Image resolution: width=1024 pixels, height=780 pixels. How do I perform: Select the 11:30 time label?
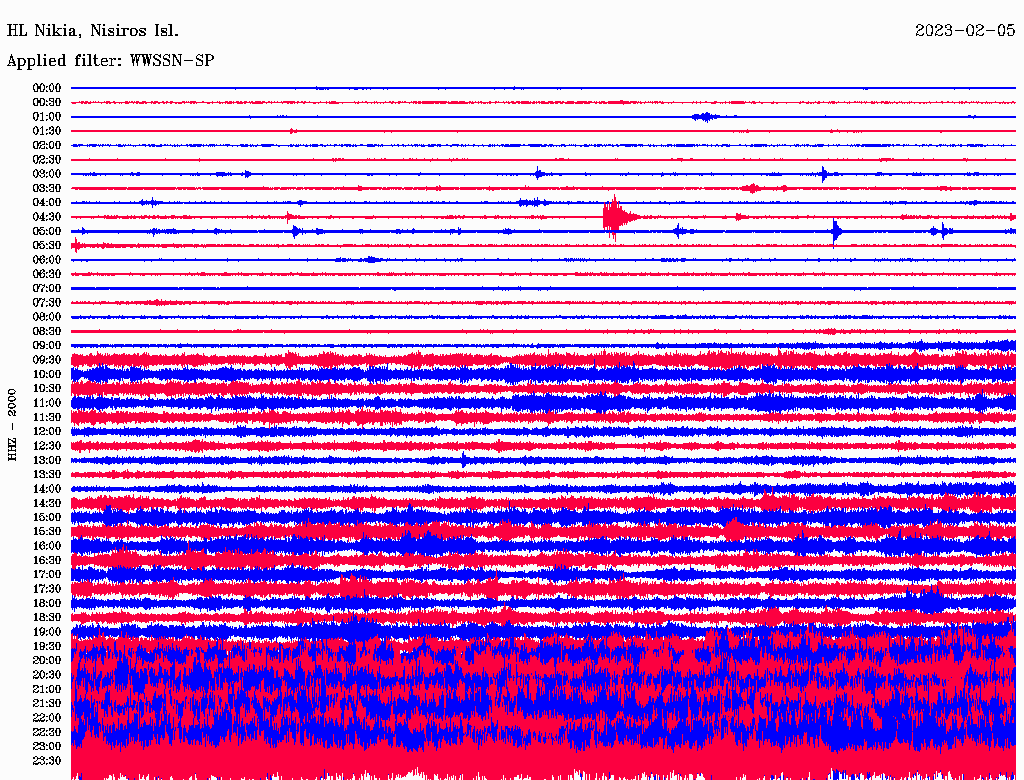tap(46, 417)
